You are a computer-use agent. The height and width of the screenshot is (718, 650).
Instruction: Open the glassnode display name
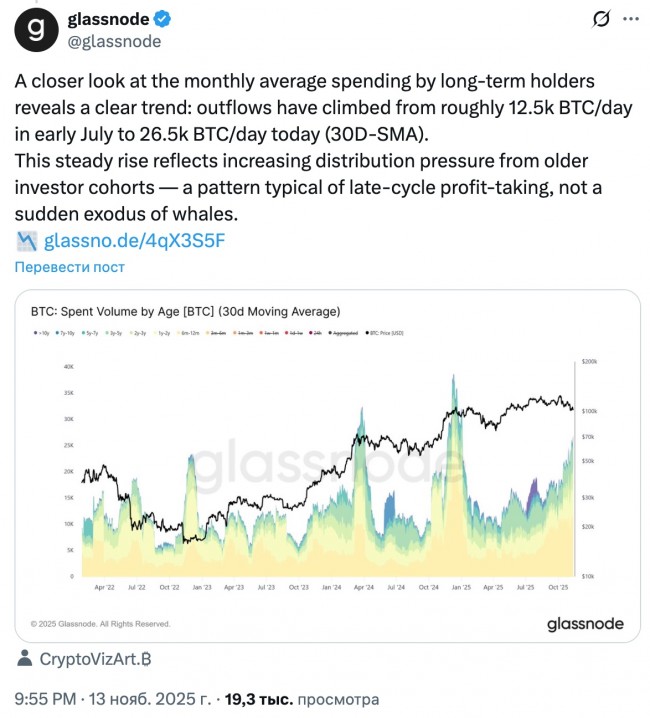click(x=107, y=20)
